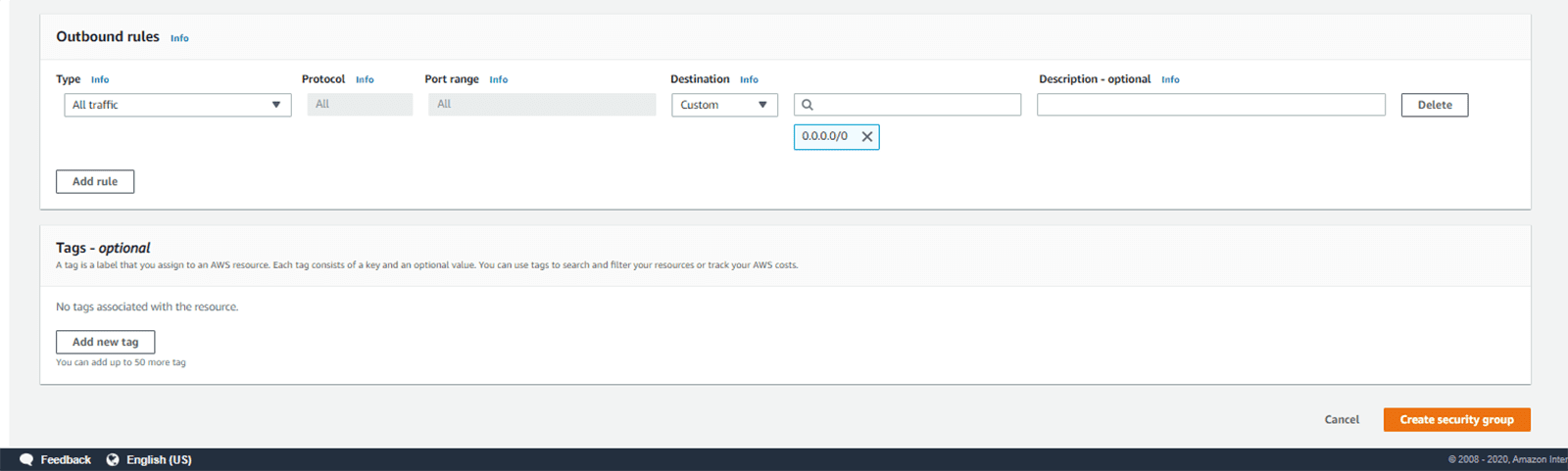The image size is (1568, 471).
Task: Open the Feedback speech bubble icon
Action: (26, 459)
